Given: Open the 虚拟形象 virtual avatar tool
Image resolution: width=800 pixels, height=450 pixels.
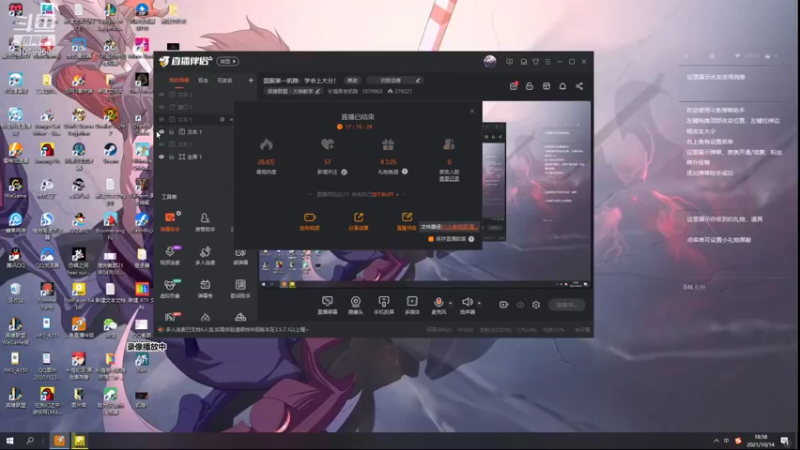Looking at the screenshot, I should click(x=170, y=288).
